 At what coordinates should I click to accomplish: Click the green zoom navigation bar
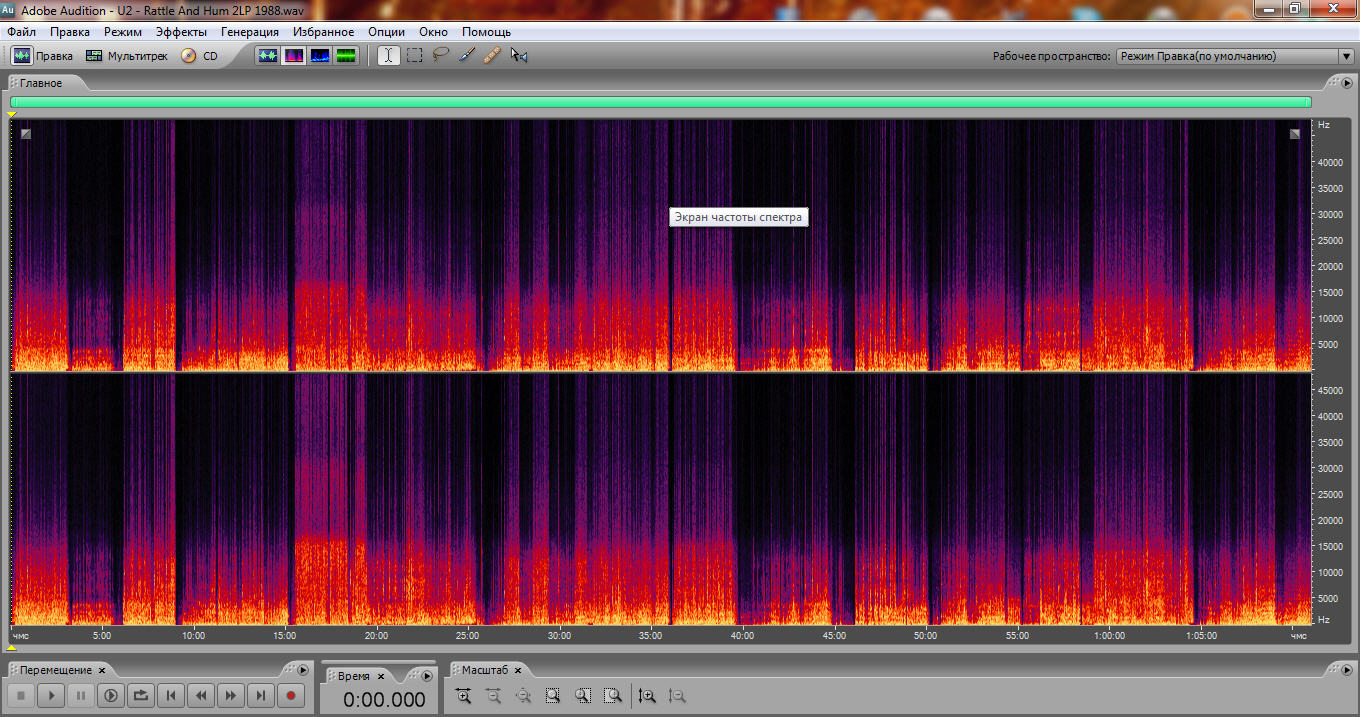pos(661,102)
